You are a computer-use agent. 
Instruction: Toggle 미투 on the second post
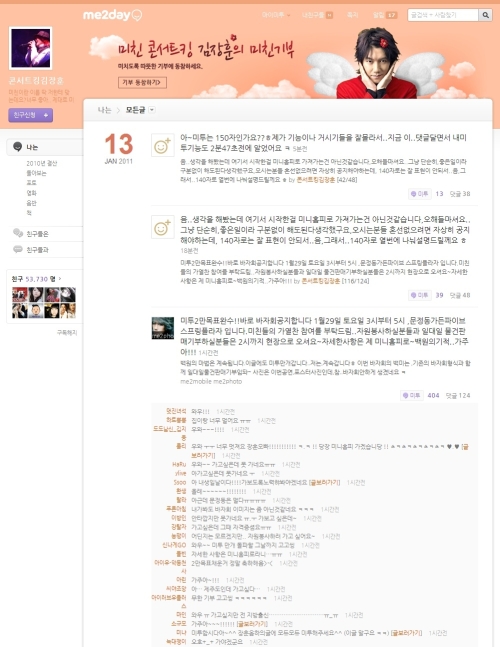(420, 295)
